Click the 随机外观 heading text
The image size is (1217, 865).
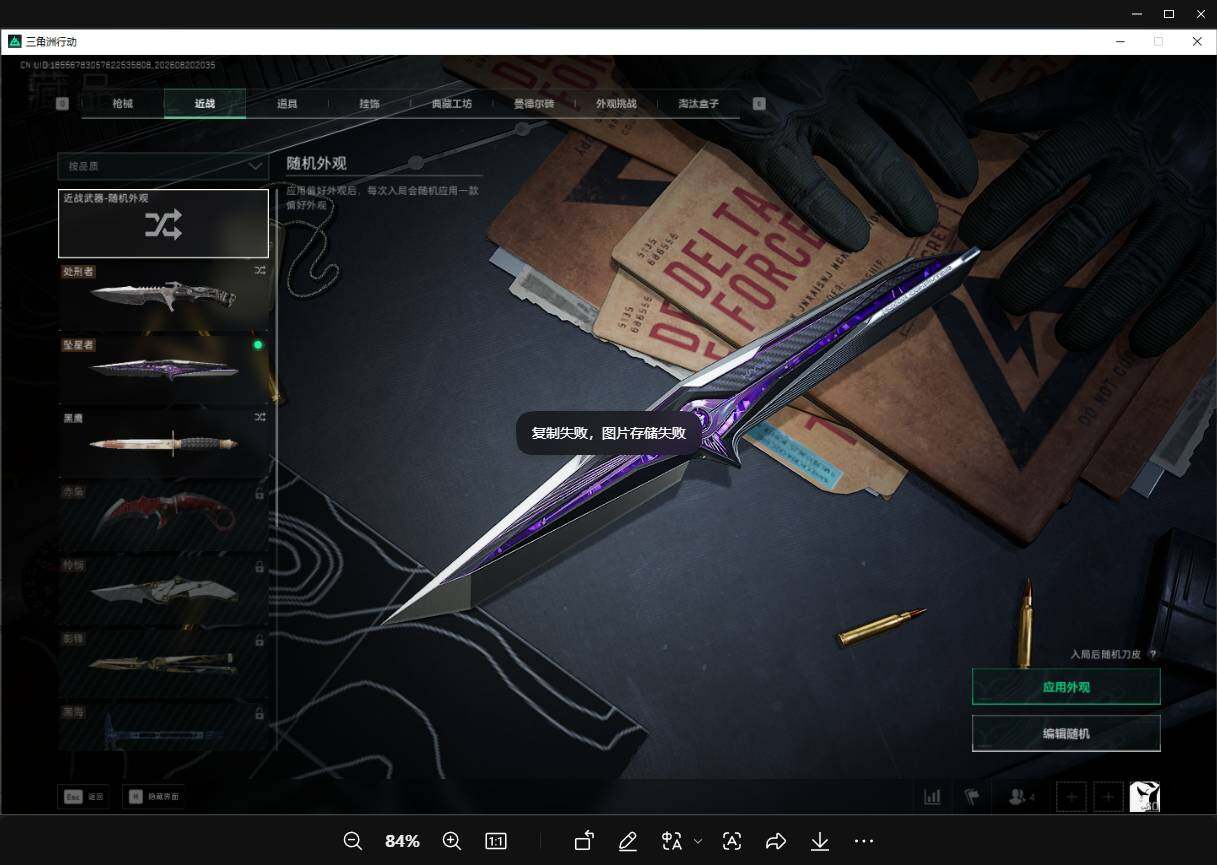[x=316, y=163]
